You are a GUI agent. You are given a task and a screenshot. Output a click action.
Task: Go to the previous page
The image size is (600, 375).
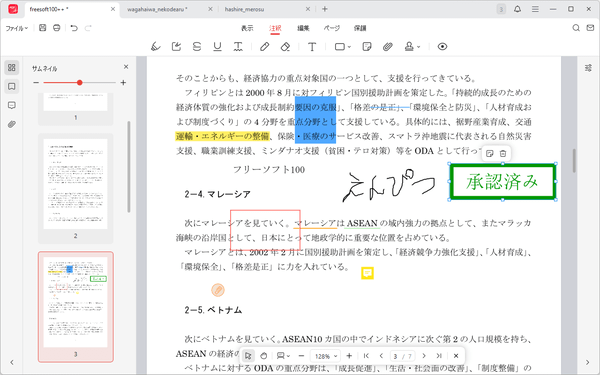(x=381, y=356)
